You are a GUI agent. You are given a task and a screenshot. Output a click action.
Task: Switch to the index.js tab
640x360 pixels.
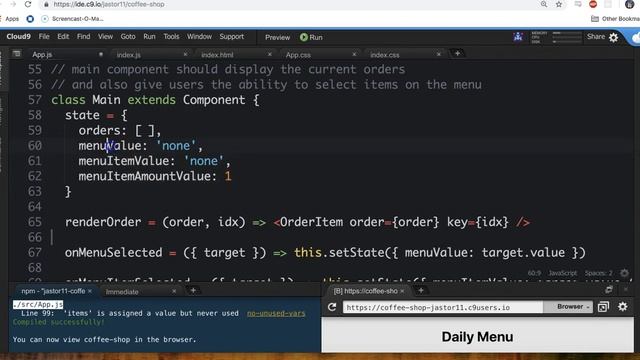click(x=129, y=54)
